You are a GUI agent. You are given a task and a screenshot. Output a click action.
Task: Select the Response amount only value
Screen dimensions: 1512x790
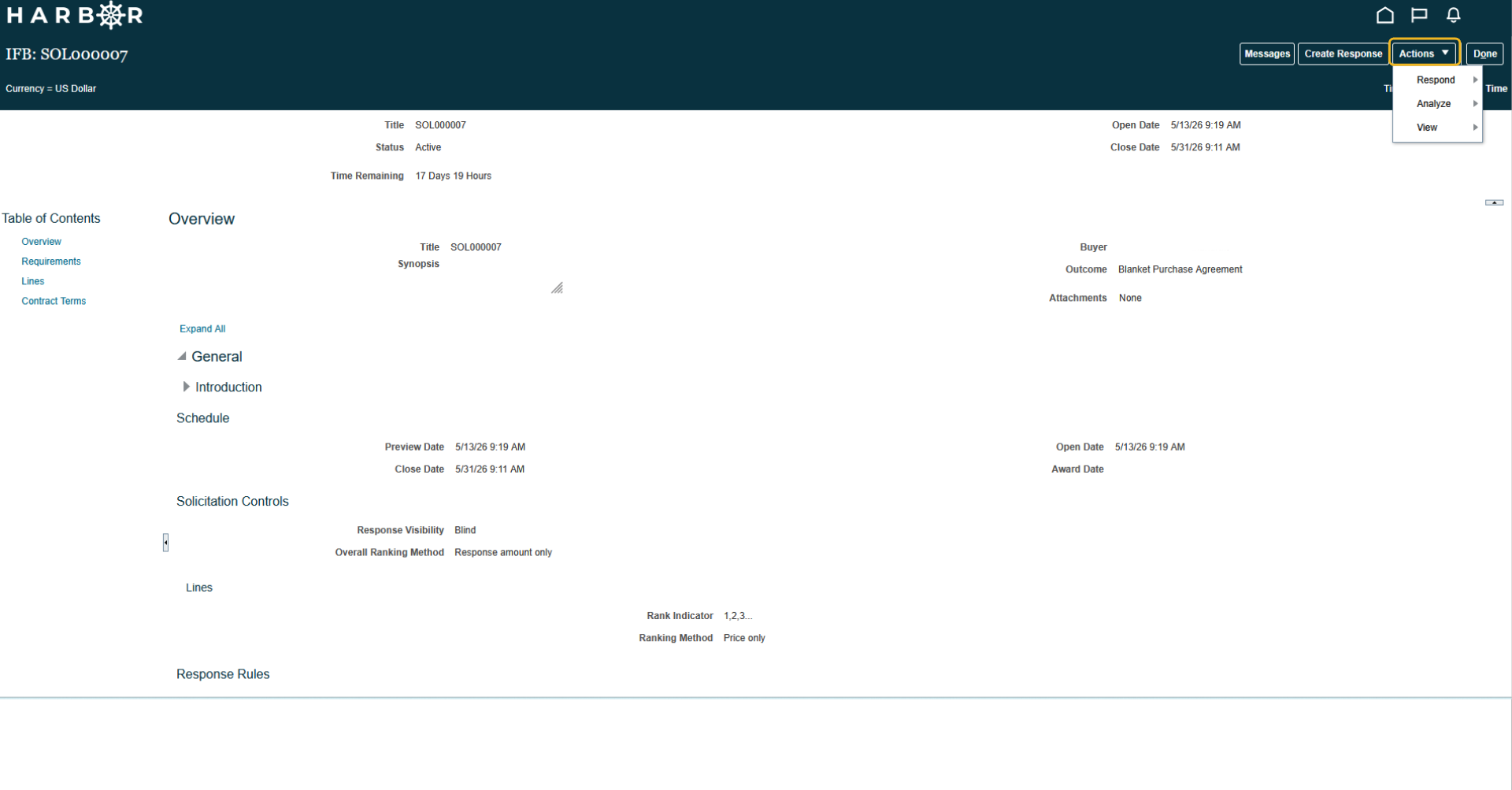[503, 552]
